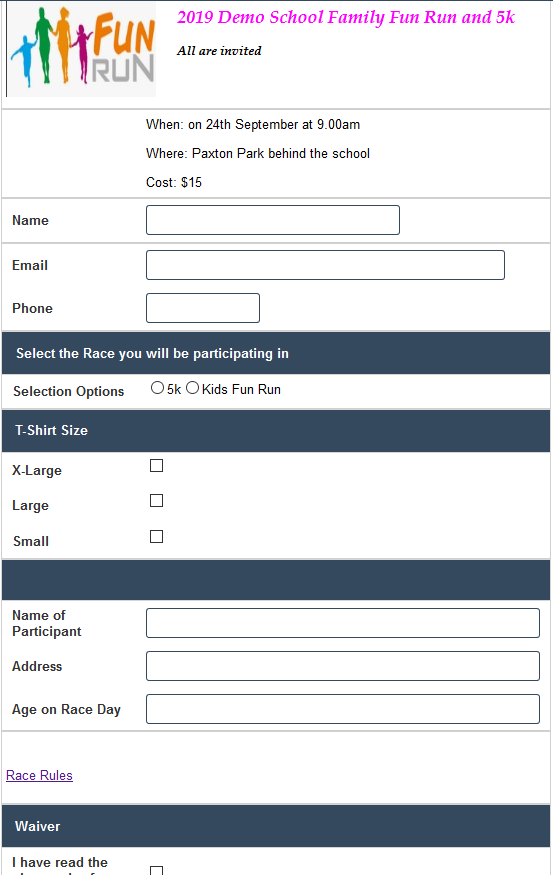Image resolution: width=553 pixels, height=875 pixels.
Task: Select the 5k race radio button
Action: pos(157,388)
